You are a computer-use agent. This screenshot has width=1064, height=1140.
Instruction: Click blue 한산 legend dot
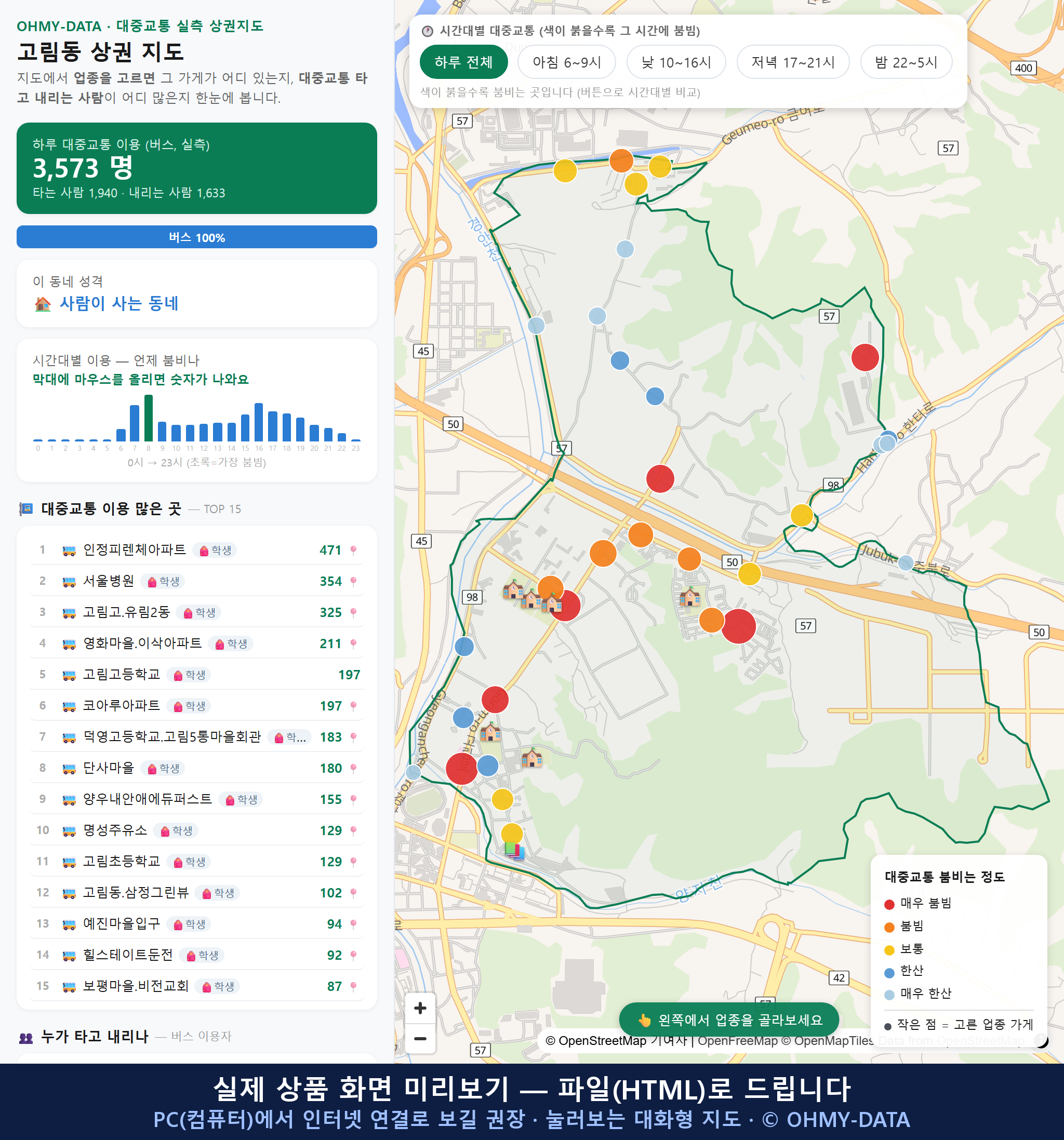(x=889, y=973)
